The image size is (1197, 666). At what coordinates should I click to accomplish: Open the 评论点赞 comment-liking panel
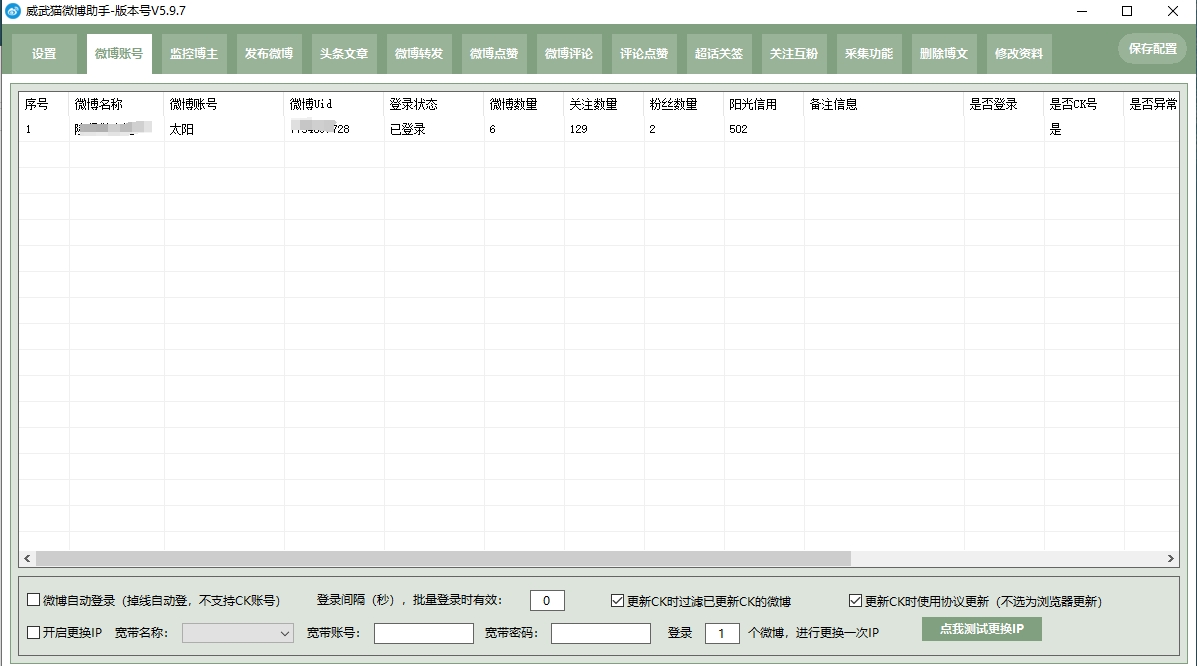click(x=643, y=54)
